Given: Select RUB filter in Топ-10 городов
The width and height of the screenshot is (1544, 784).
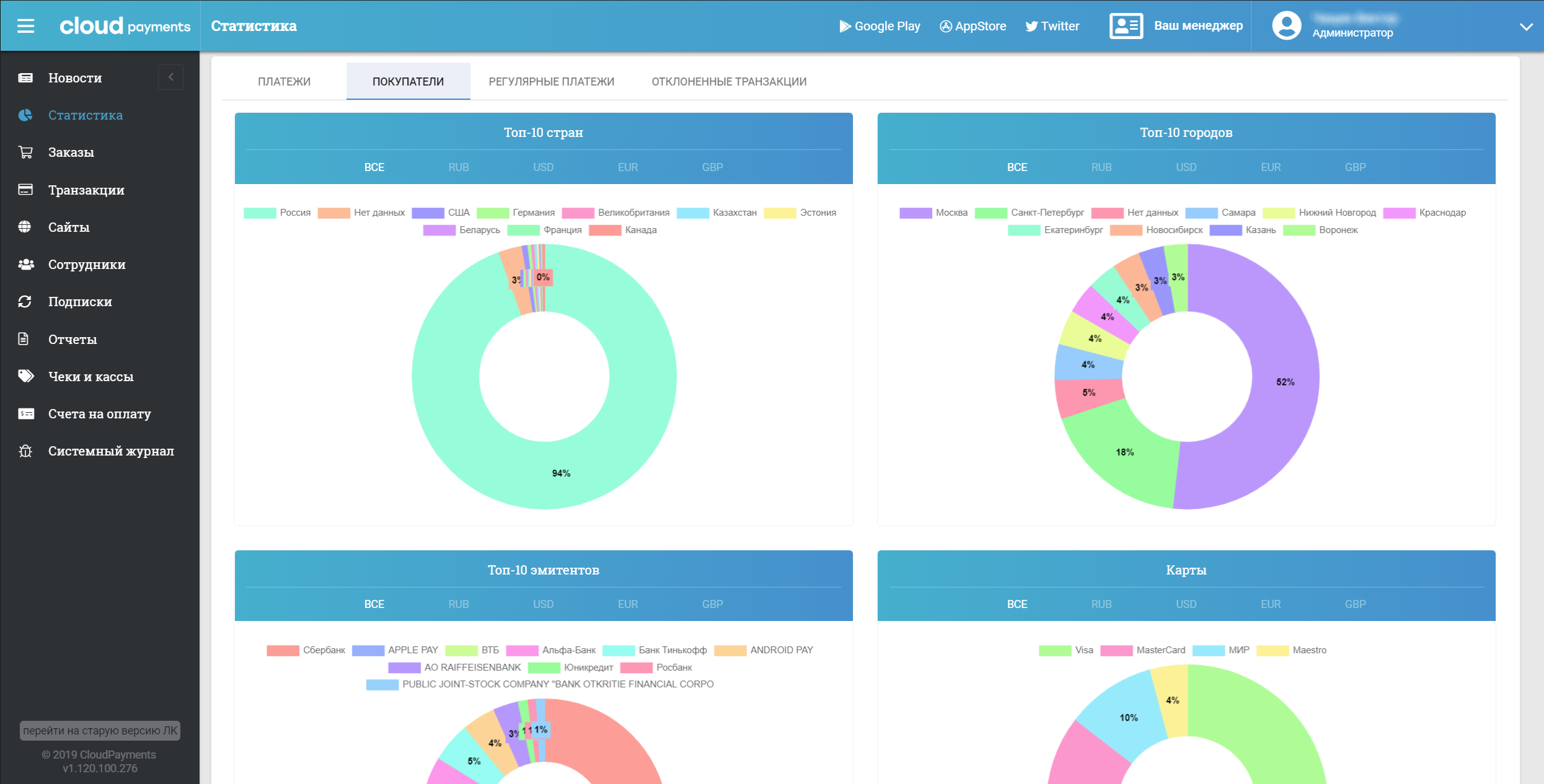Looking at the screenshot, I should coord(1101,167).
